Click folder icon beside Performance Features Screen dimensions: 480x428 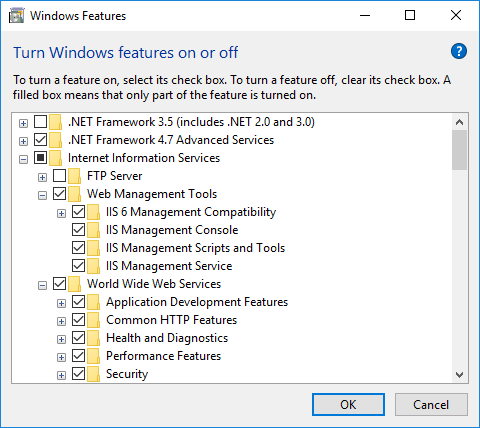pyautogui.click(x=93, y=356)
